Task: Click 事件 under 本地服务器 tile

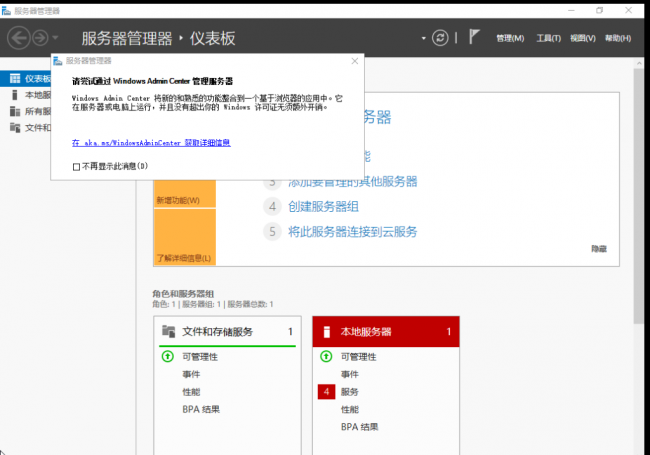Action: pos(350,374)
